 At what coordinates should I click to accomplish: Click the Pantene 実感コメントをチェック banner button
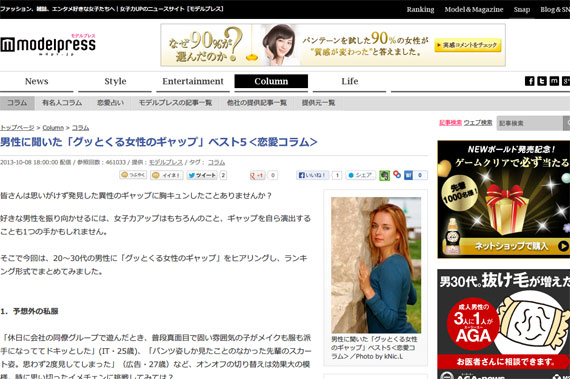coord(467,45)
